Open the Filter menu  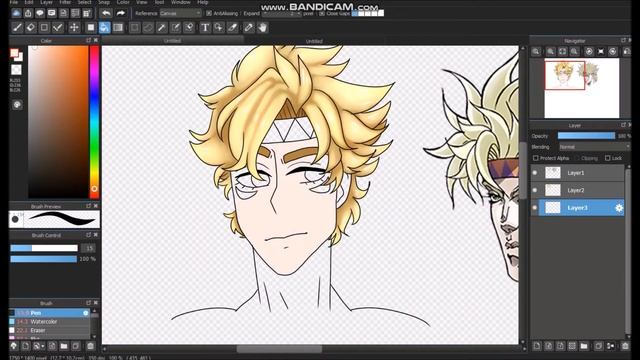pos(65,2)
